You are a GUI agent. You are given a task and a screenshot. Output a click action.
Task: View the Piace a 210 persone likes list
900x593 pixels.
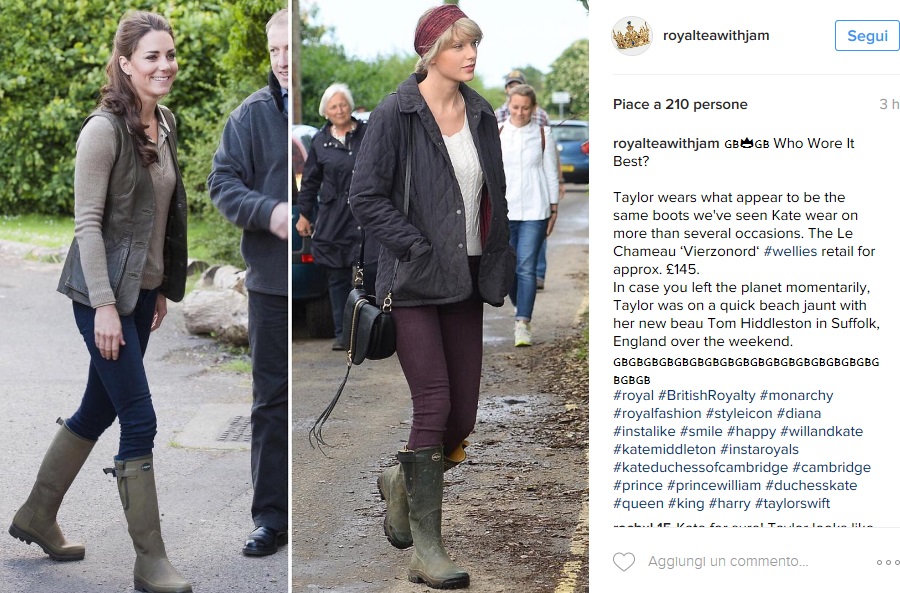680,104
